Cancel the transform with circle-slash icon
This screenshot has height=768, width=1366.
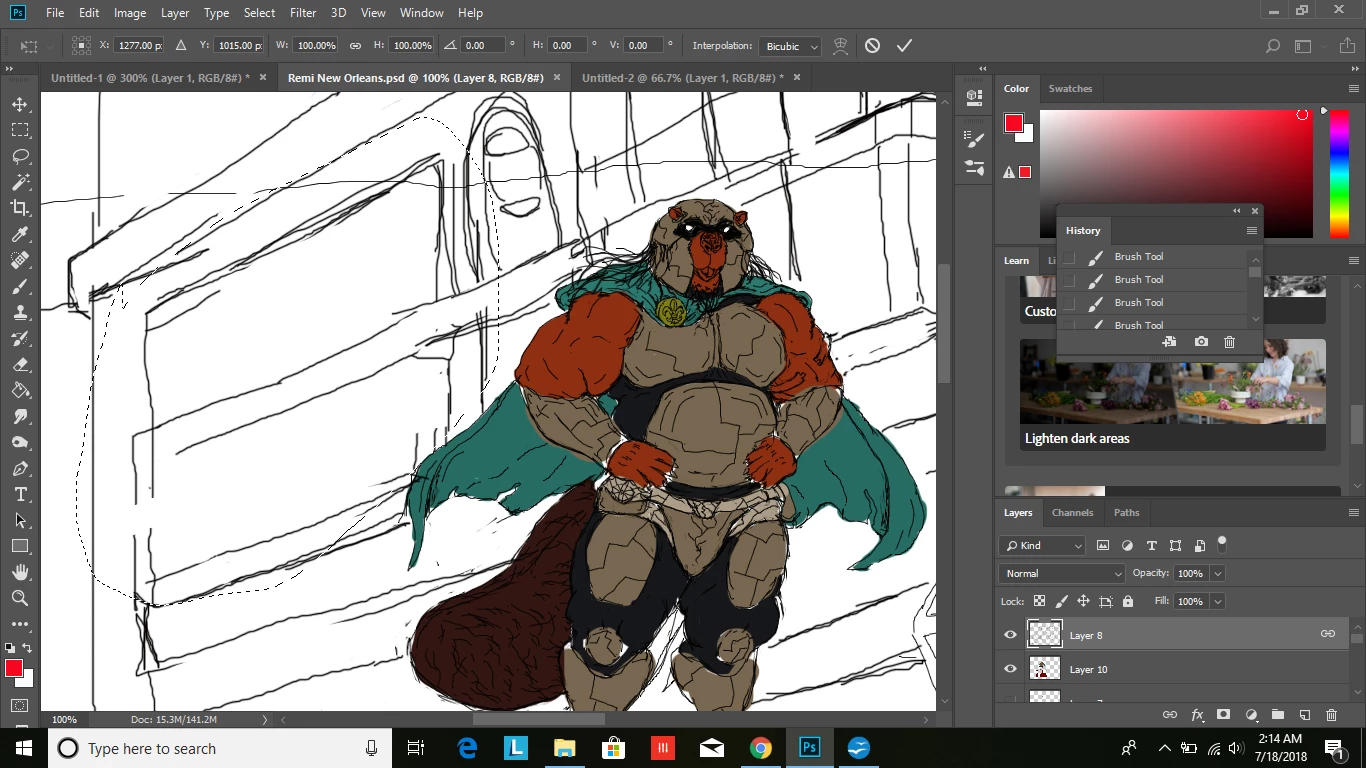click(x=872, y=46)
